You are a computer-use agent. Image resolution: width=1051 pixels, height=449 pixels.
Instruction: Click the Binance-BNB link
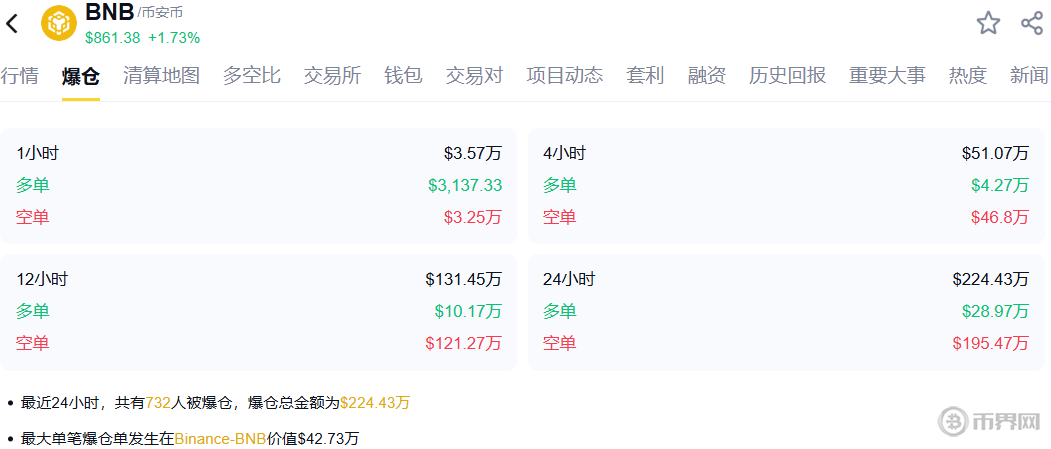(220, 438)
